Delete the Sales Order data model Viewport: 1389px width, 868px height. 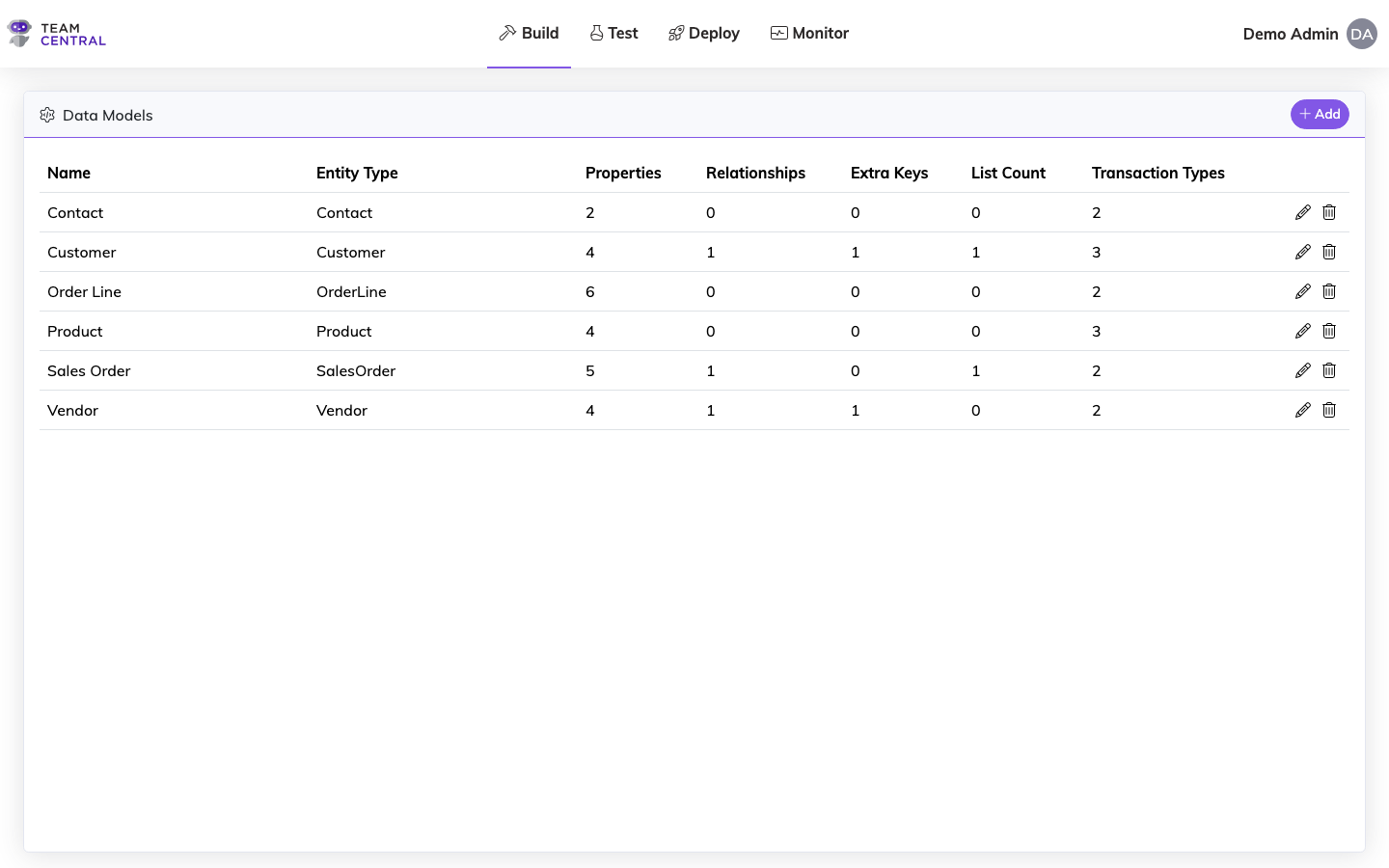(x=1329, y=370)
